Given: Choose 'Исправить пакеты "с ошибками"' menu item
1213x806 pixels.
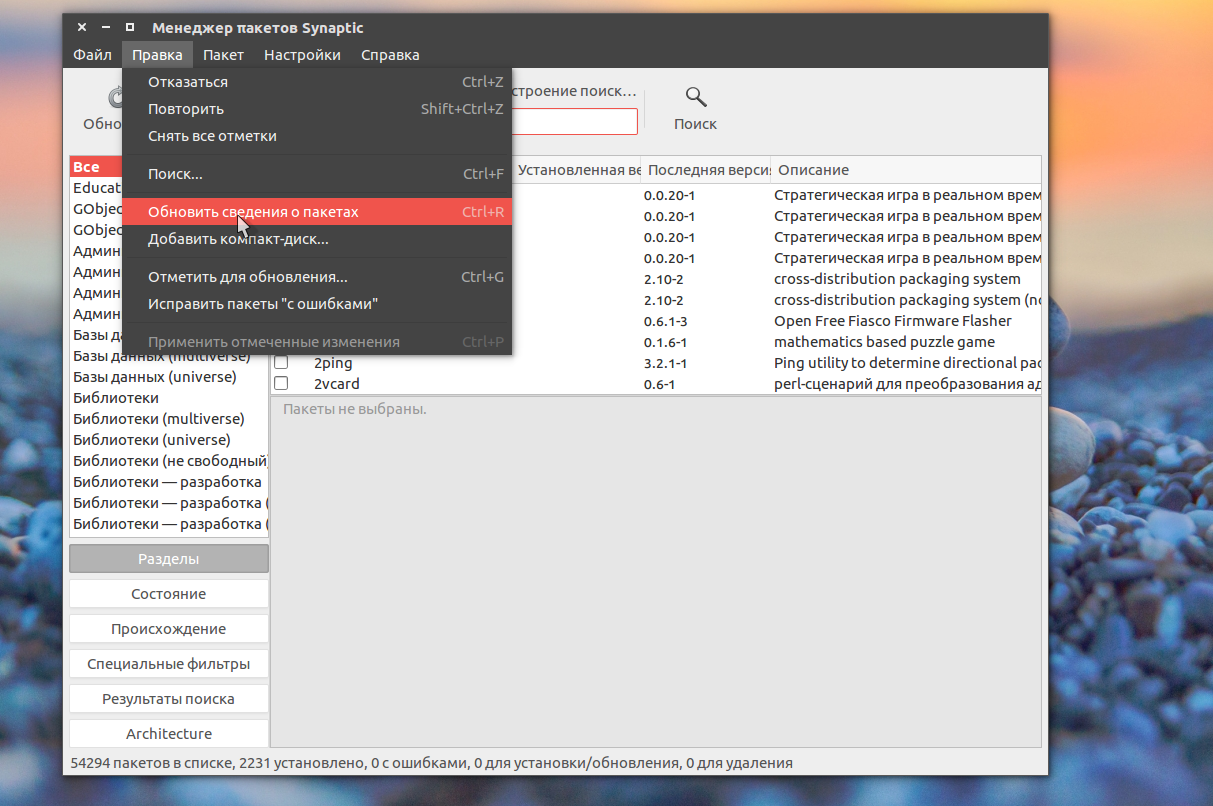Looking at the screenshot, I should pyautogui.click(x=263, y=304).
